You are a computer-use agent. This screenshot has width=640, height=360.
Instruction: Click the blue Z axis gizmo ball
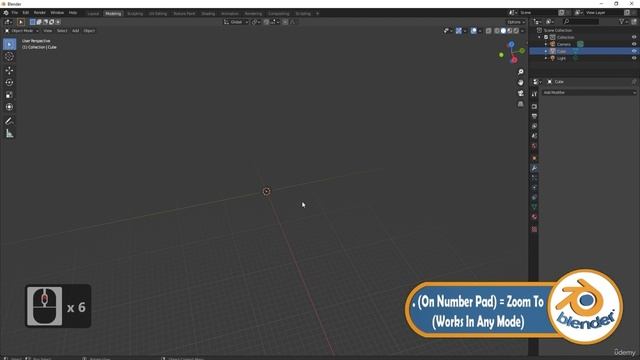511,44
